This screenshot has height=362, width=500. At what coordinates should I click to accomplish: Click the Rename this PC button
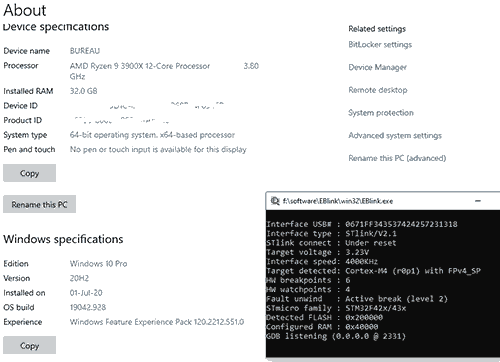click(39, 204)
